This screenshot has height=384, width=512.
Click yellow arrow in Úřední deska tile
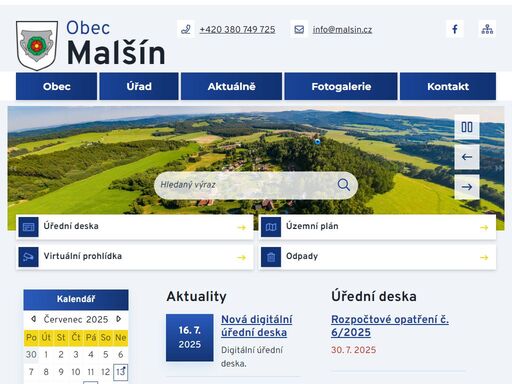pyautogui.click(x=241, y=227)
